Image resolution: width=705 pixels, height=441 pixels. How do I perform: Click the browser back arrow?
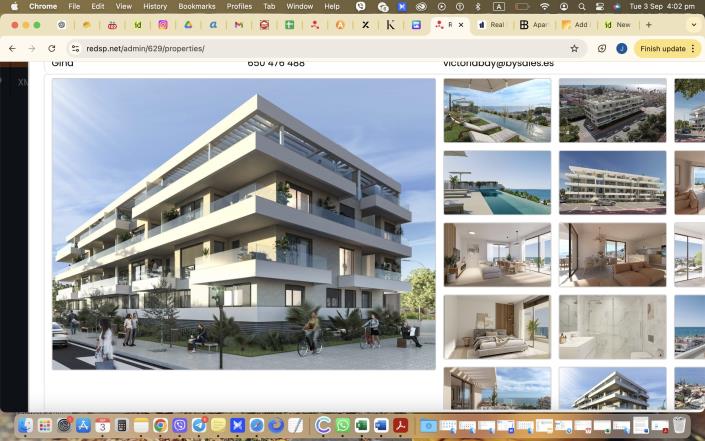tap(12, 48)
